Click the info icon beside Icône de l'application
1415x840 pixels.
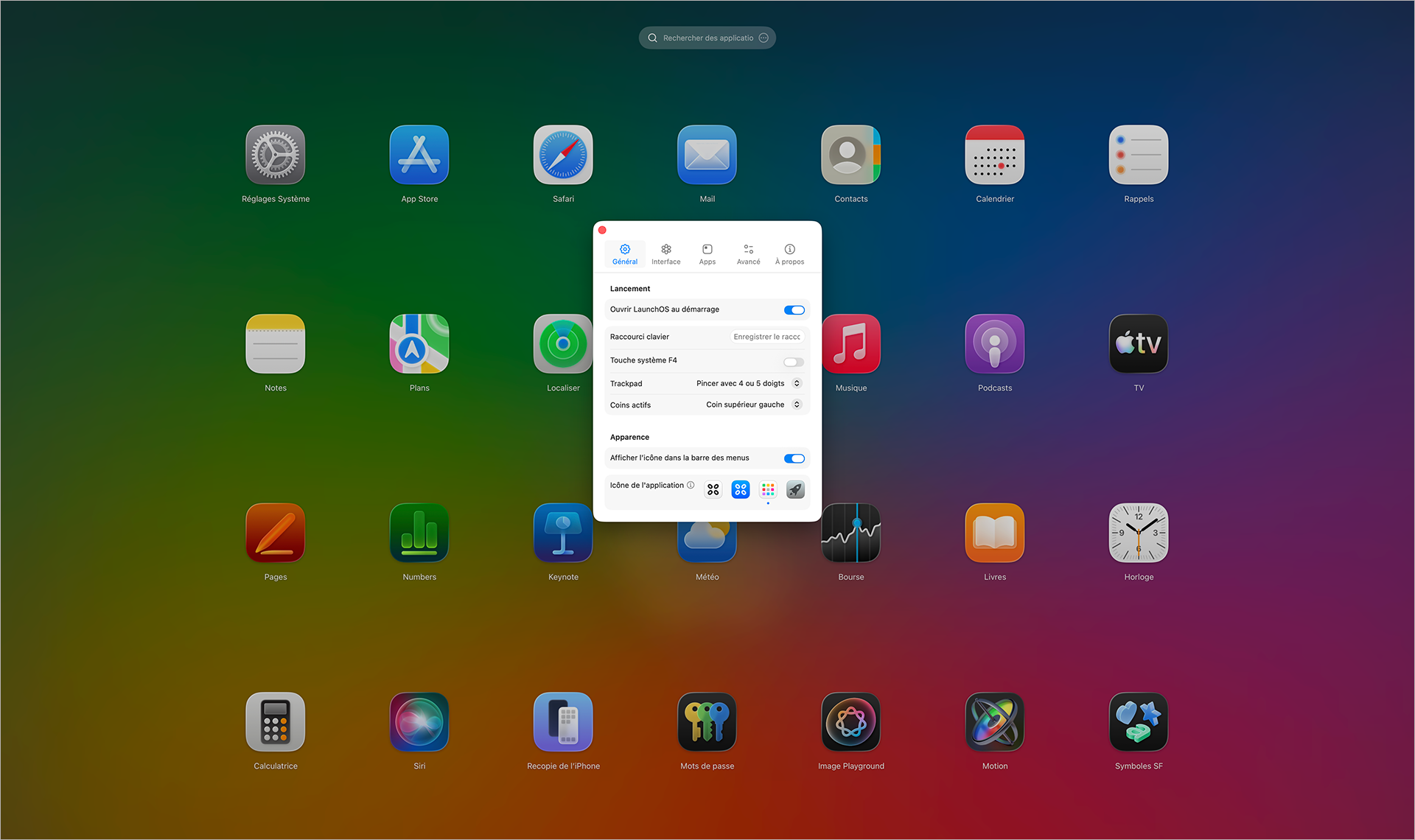(691, 485)
